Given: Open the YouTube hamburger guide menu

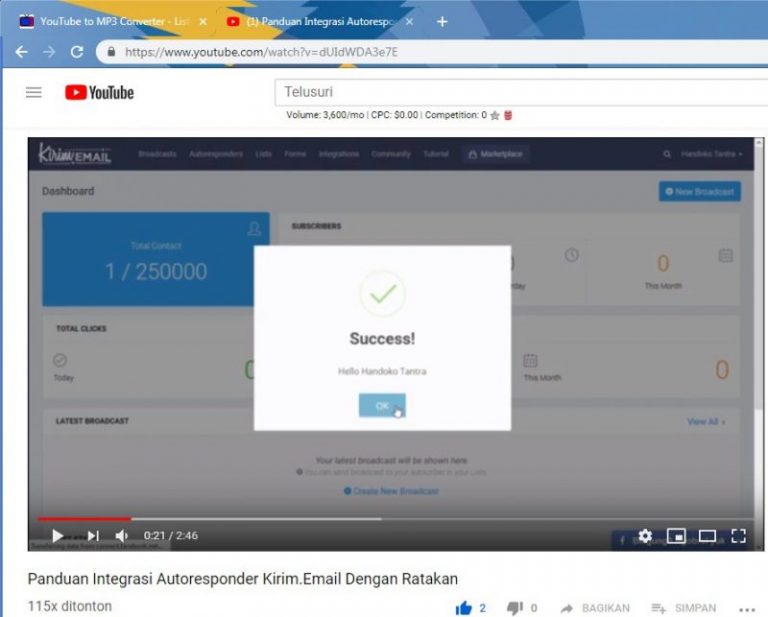Looking at the screenshot, I should click(34, 92).
